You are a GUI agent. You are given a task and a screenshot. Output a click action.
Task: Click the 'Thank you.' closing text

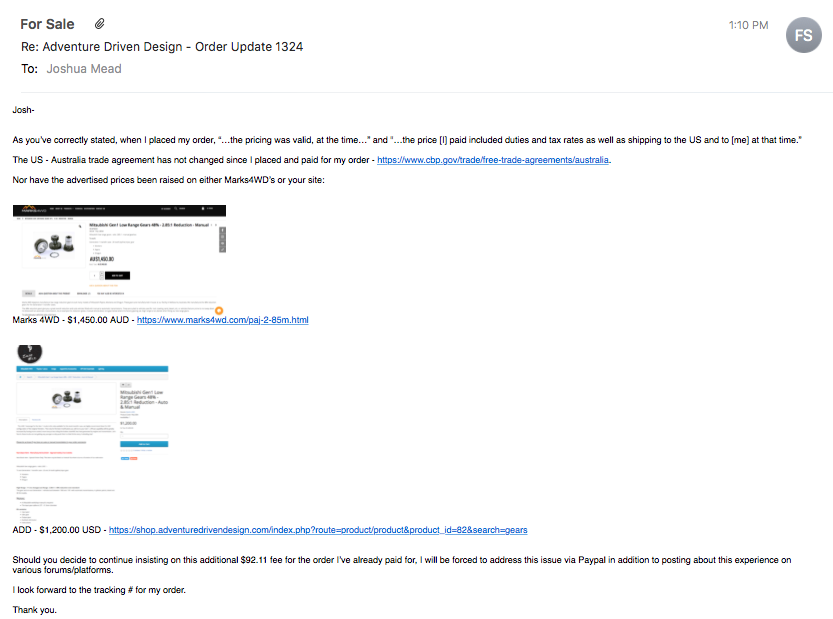pos(35,609)
